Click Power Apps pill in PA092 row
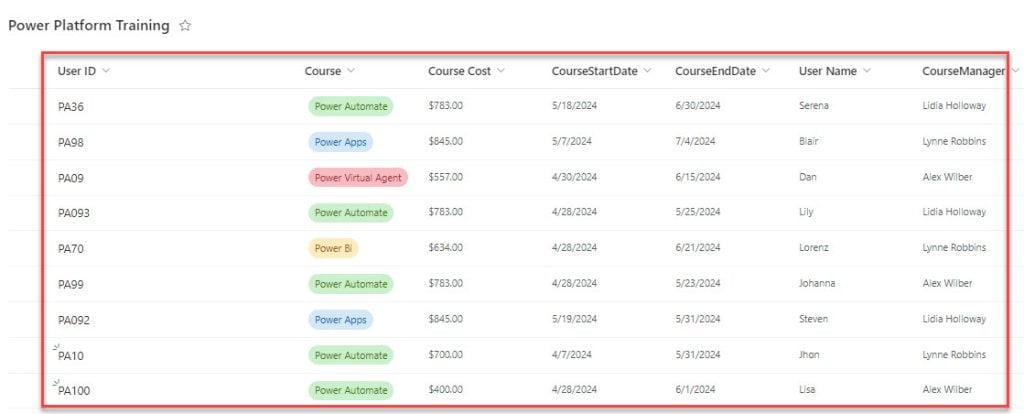Screen dimensions: 1024x414 click(x=340, y=319)
